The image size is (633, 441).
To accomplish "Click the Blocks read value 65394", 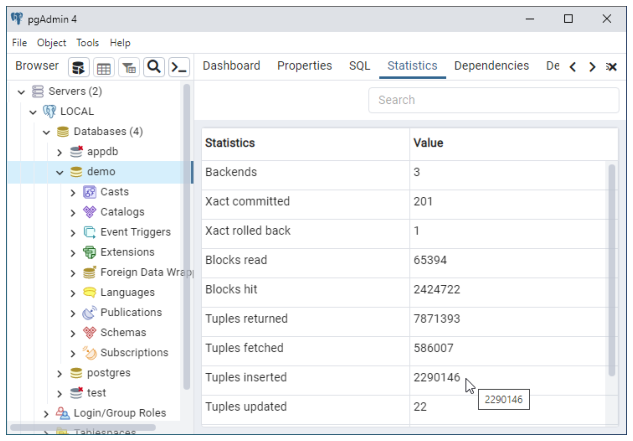I will [430, 260].
